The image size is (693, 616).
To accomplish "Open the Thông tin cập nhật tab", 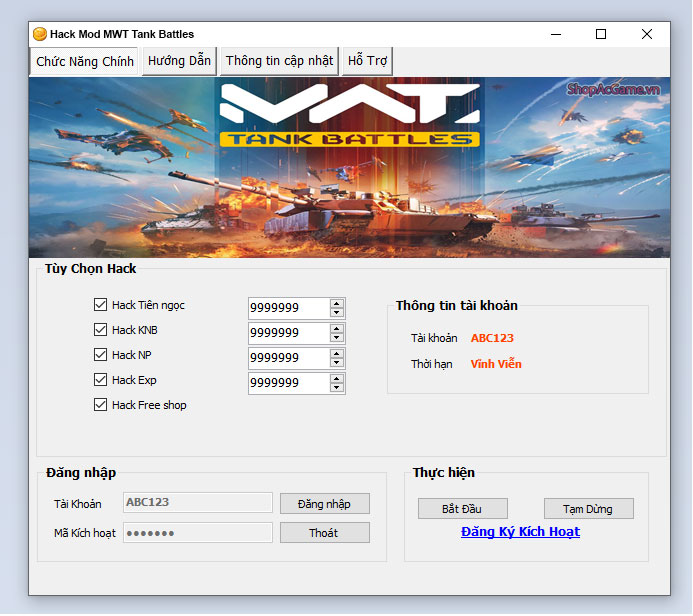I will coord(279,61).
